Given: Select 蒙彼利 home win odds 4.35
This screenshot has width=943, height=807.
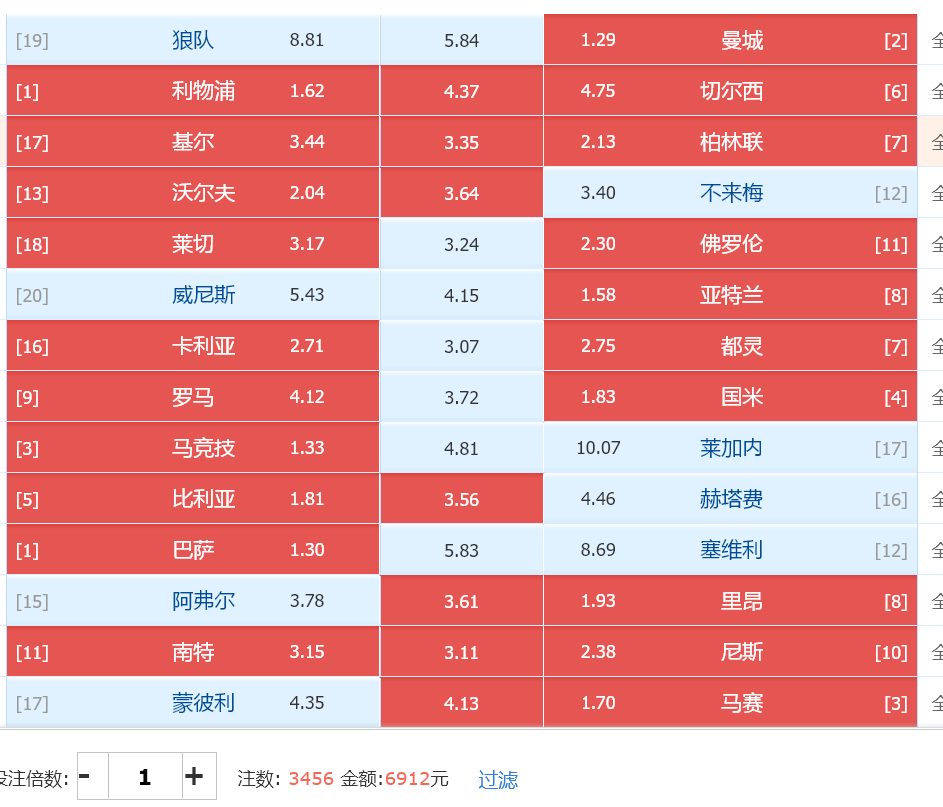Looking at the screenshot, I should pos(193,703).
